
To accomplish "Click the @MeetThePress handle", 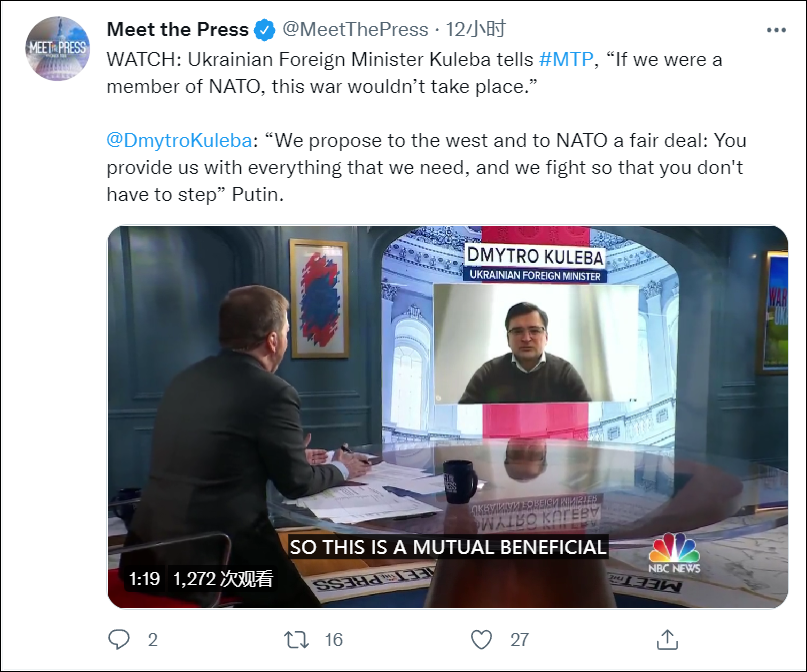I will pyautogui.click(x=356, y=30).
